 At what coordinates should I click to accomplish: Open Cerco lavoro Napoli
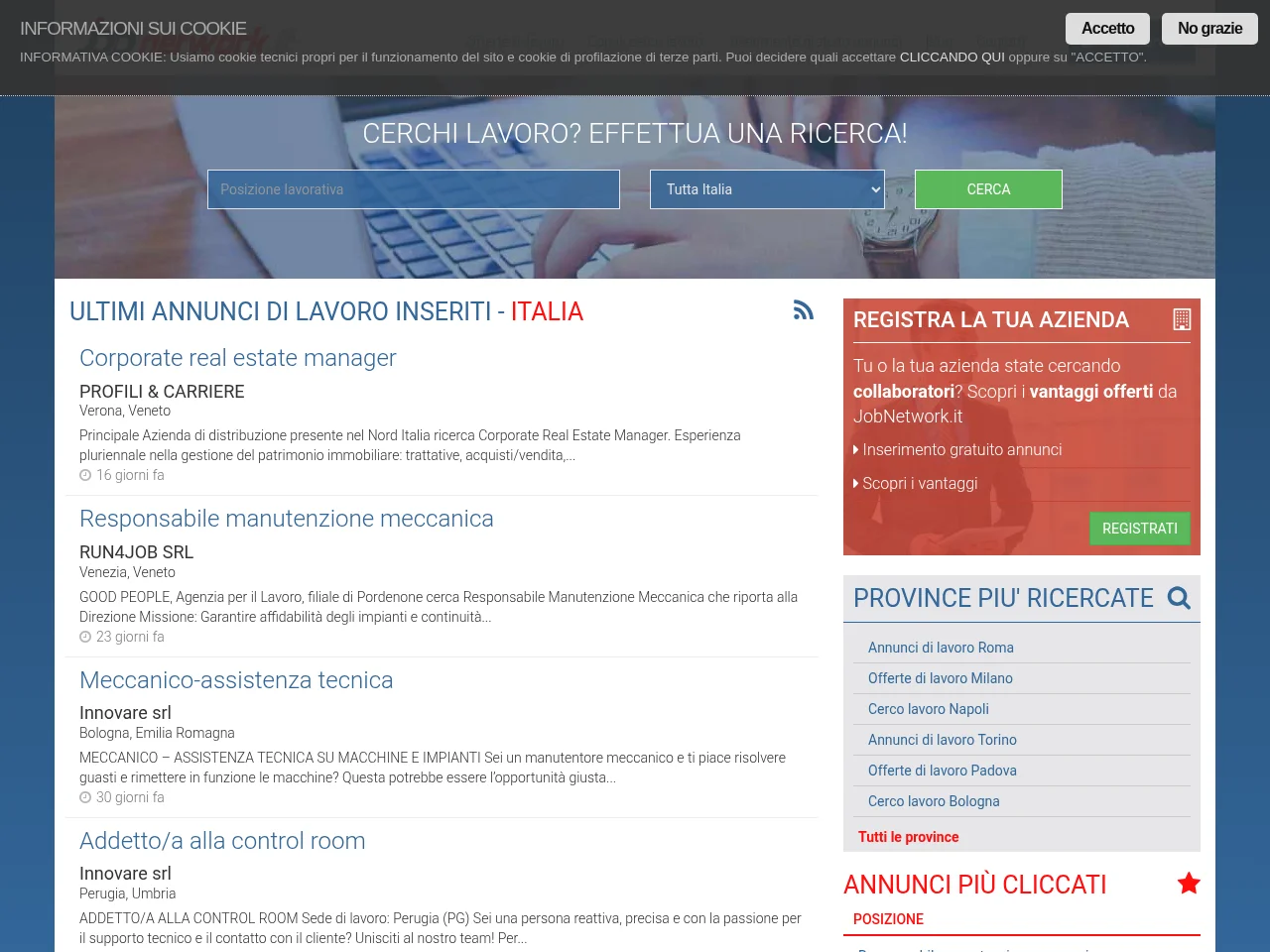coord(929,709)
